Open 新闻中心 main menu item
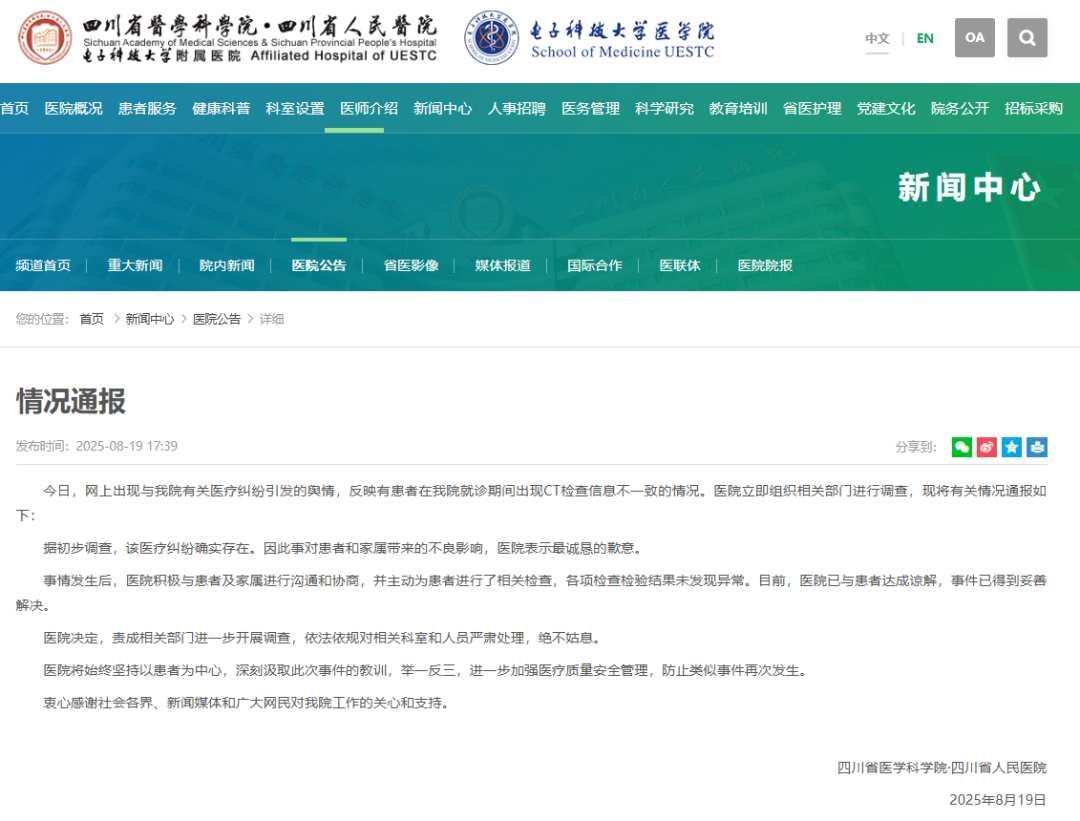 pyautogui.click(x=443, y=109)
